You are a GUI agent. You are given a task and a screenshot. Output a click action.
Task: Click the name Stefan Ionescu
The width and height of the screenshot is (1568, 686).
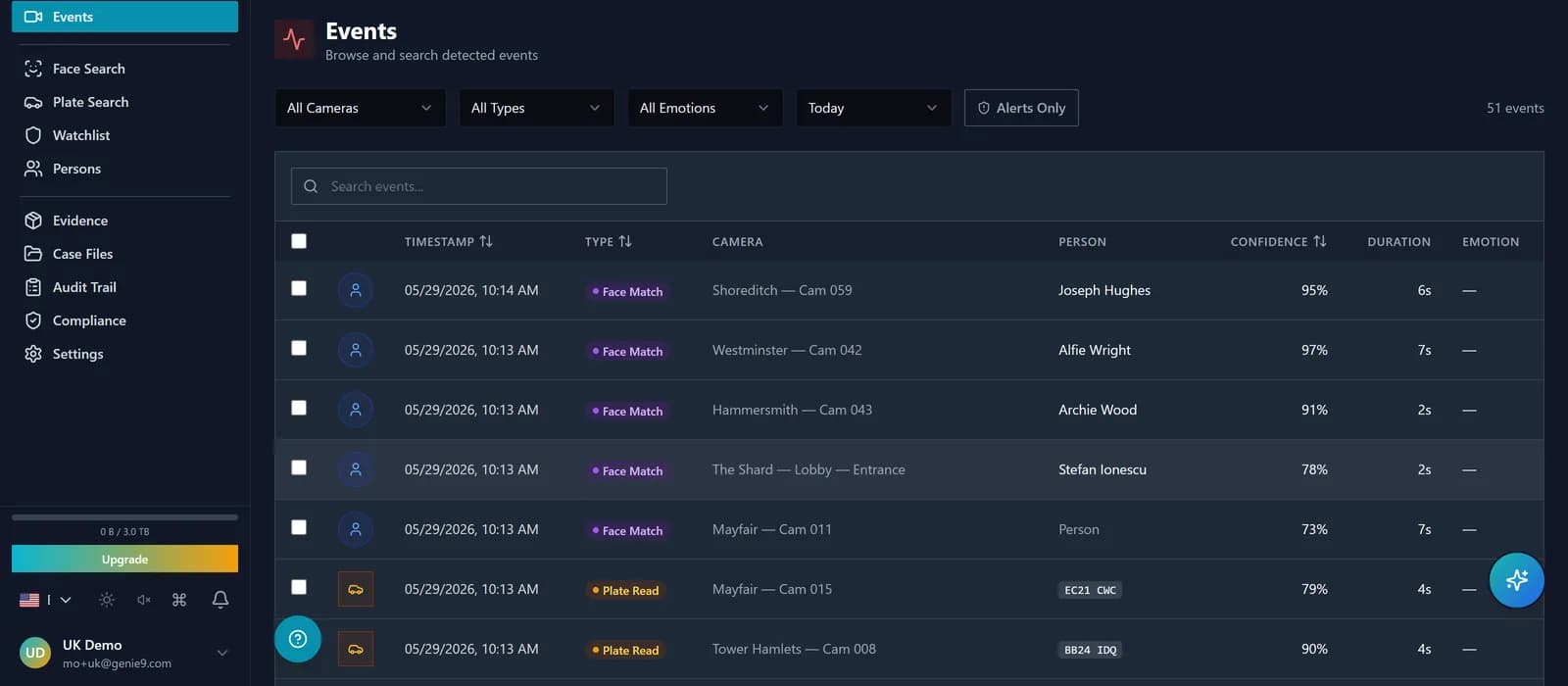click(1102, 469)
